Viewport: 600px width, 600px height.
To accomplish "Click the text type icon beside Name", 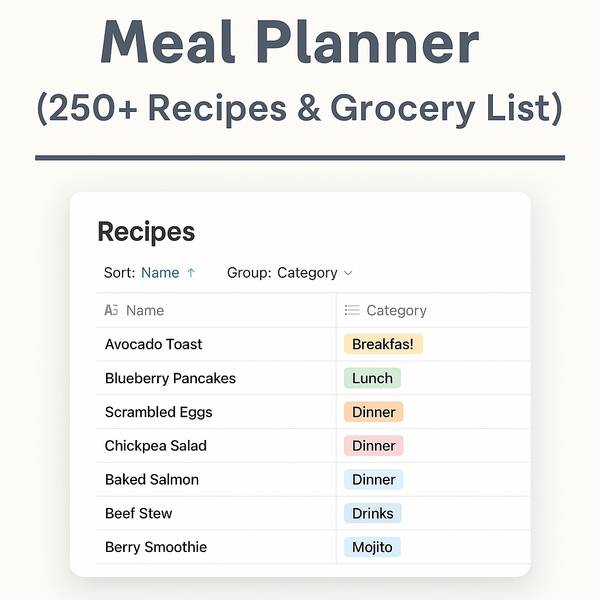I will click(x=111, y=310).
